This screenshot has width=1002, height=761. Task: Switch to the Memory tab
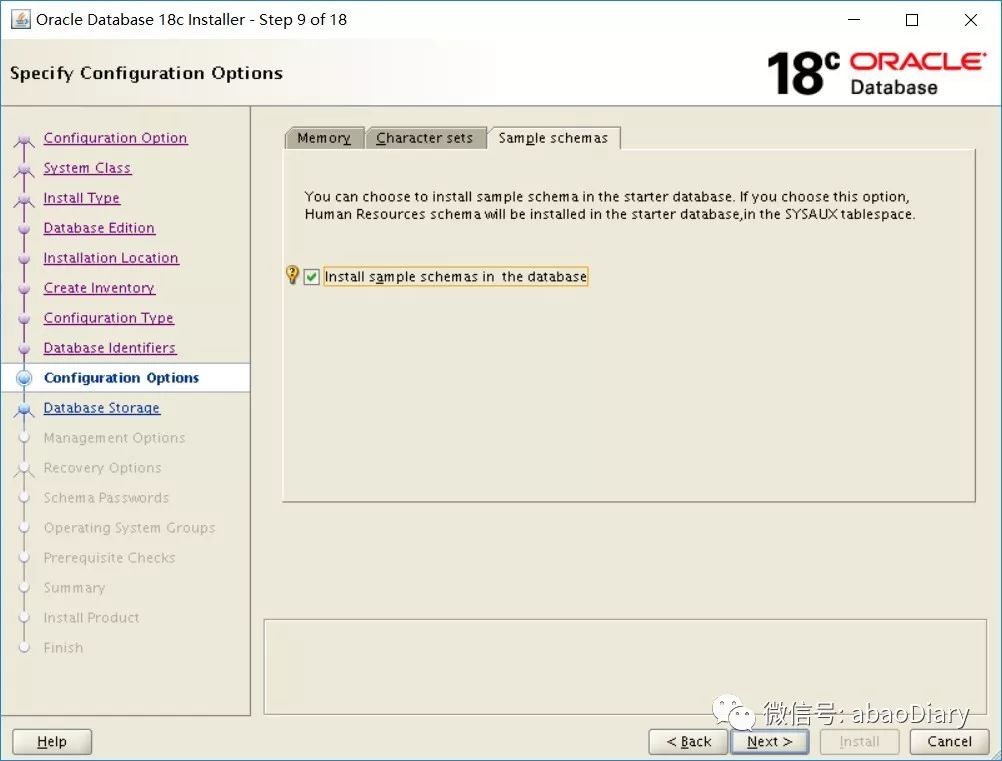324,138
